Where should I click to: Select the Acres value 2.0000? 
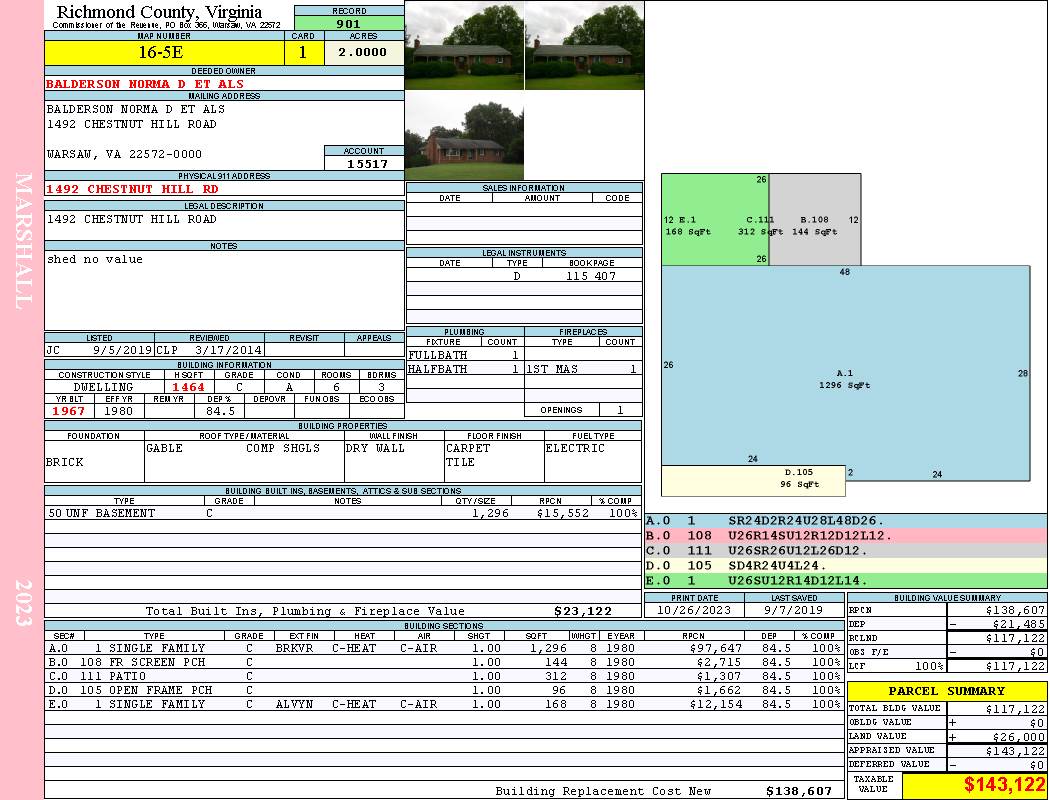coord(362,53)
